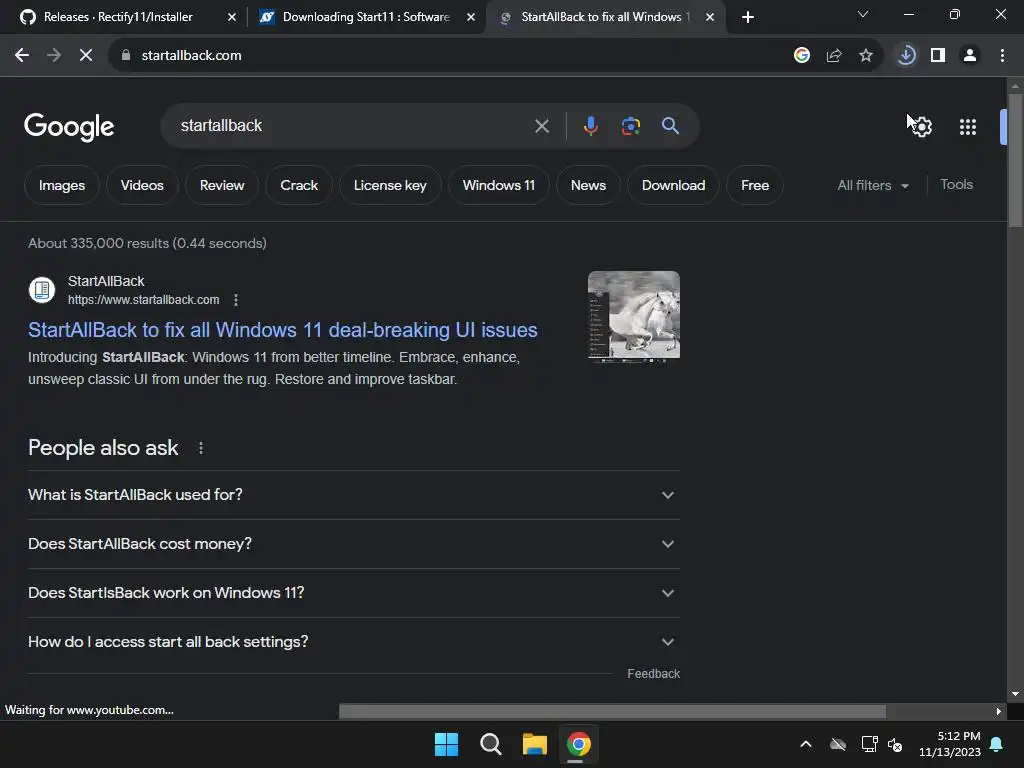Open Windows Start menu
This screenshot has width=1024, height=768.
[446, 744]
